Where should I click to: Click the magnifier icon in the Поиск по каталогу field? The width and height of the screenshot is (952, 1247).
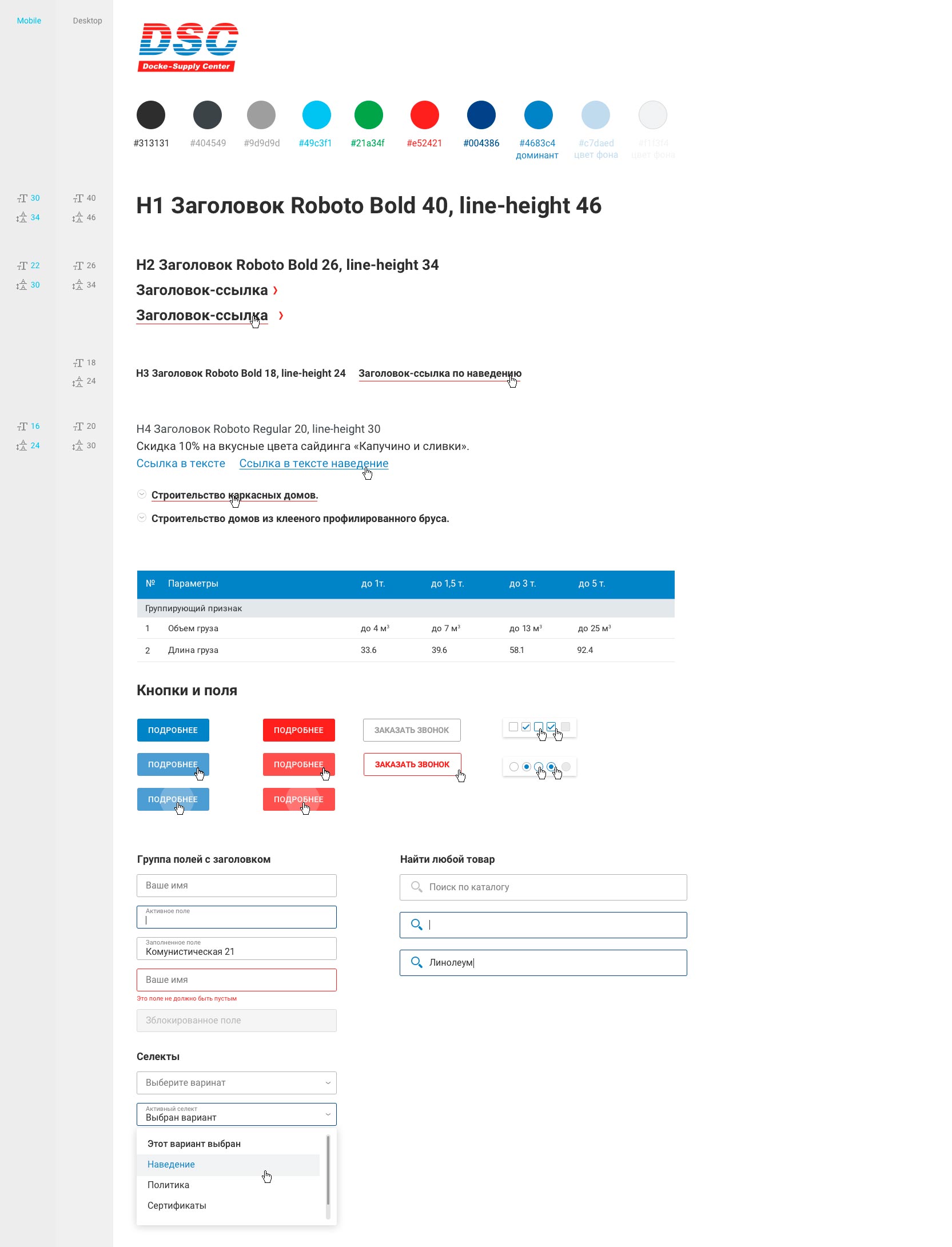tap(417, 887)
